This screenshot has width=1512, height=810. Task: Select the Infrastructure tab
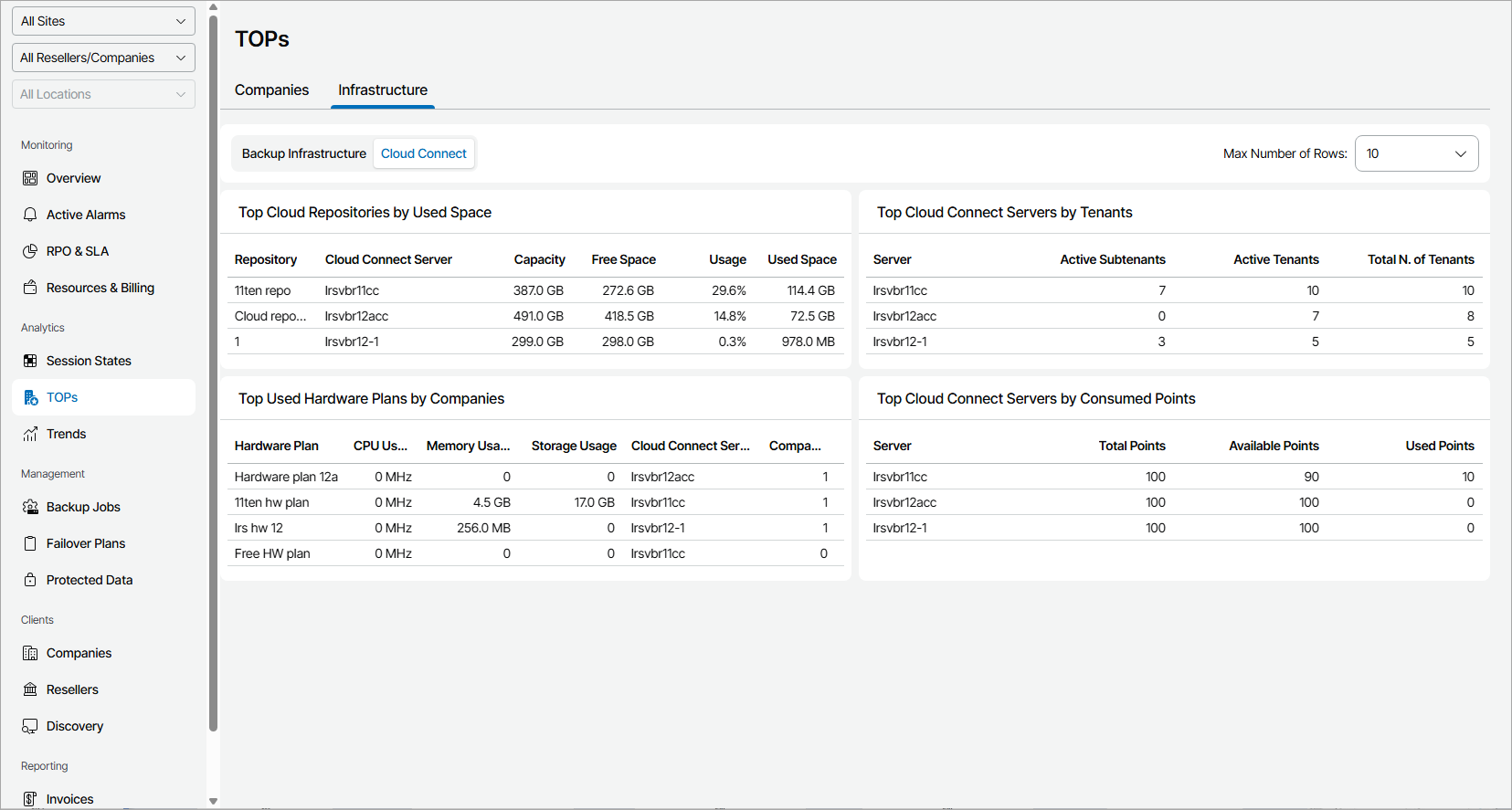pos(383,89)
